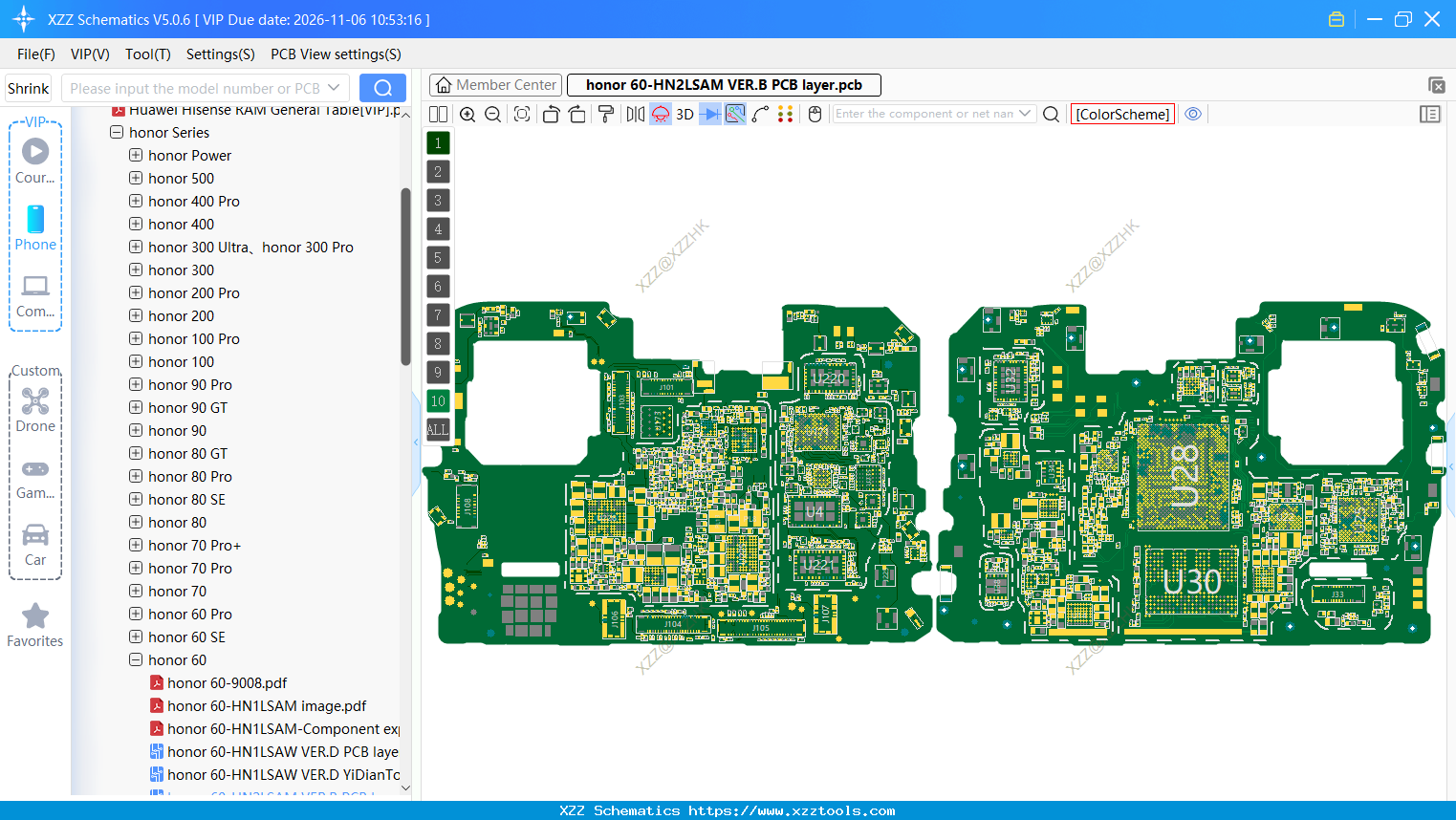Toggle the eye visibility icon beside ColorScheme
This screenshot has width=1456, height=820.
point(1193,114)
